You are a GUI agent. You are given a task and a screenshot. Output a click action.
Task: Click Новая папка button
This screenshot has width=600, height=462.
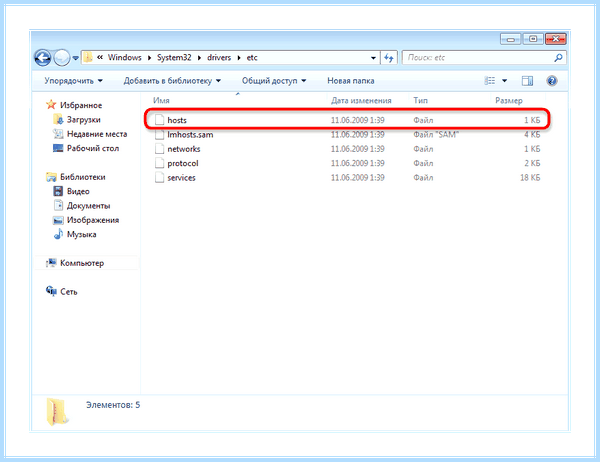[351, 81]
